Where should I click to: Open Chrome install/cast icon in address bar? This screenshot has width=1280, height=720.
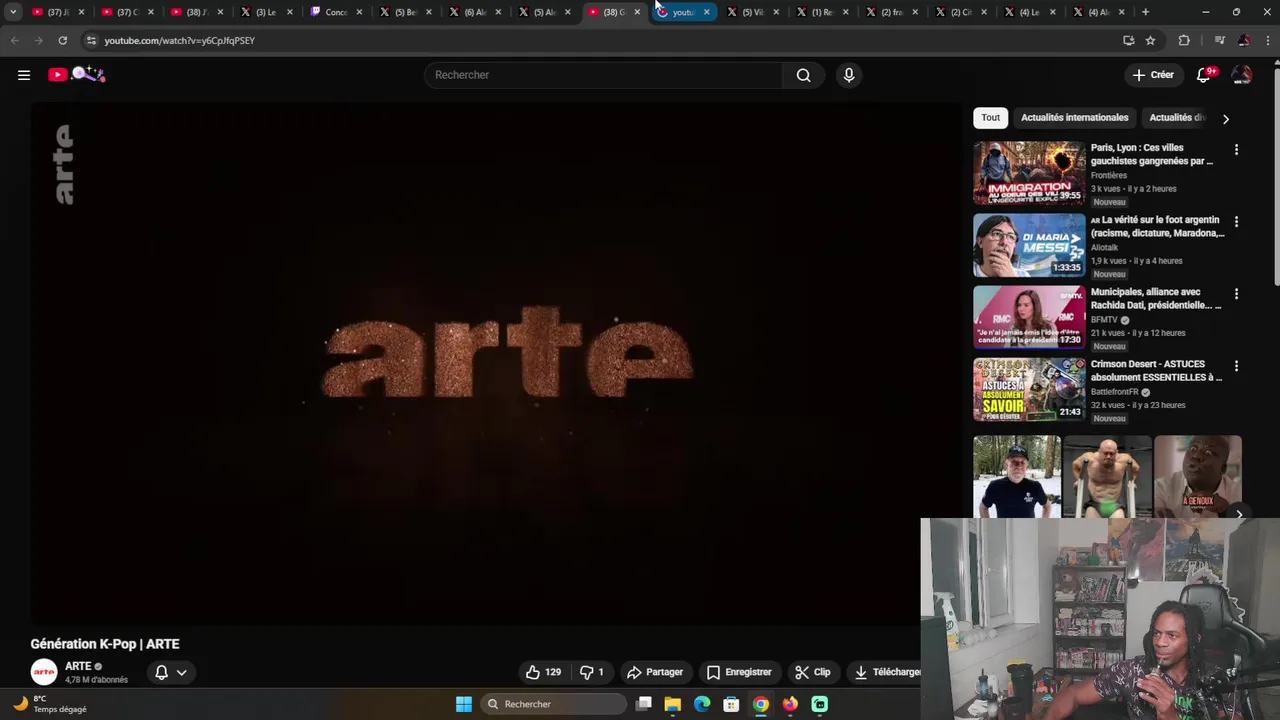(1128, 40)
